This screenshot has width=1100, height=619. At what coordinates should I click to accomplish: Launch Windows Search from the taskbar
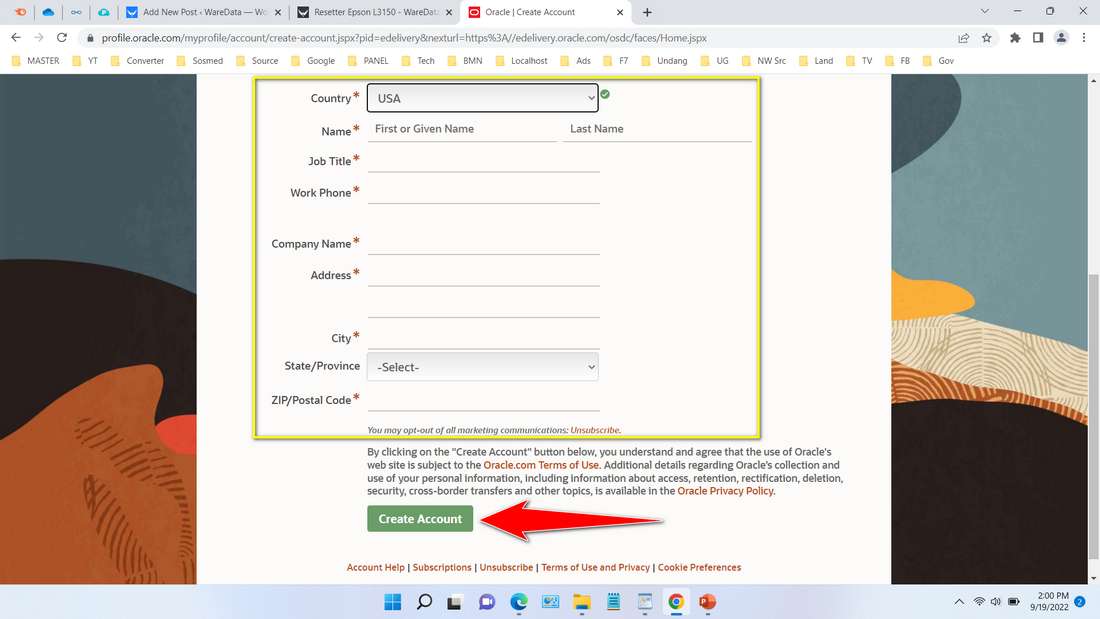pyautogui.click(x=424, y=601)
